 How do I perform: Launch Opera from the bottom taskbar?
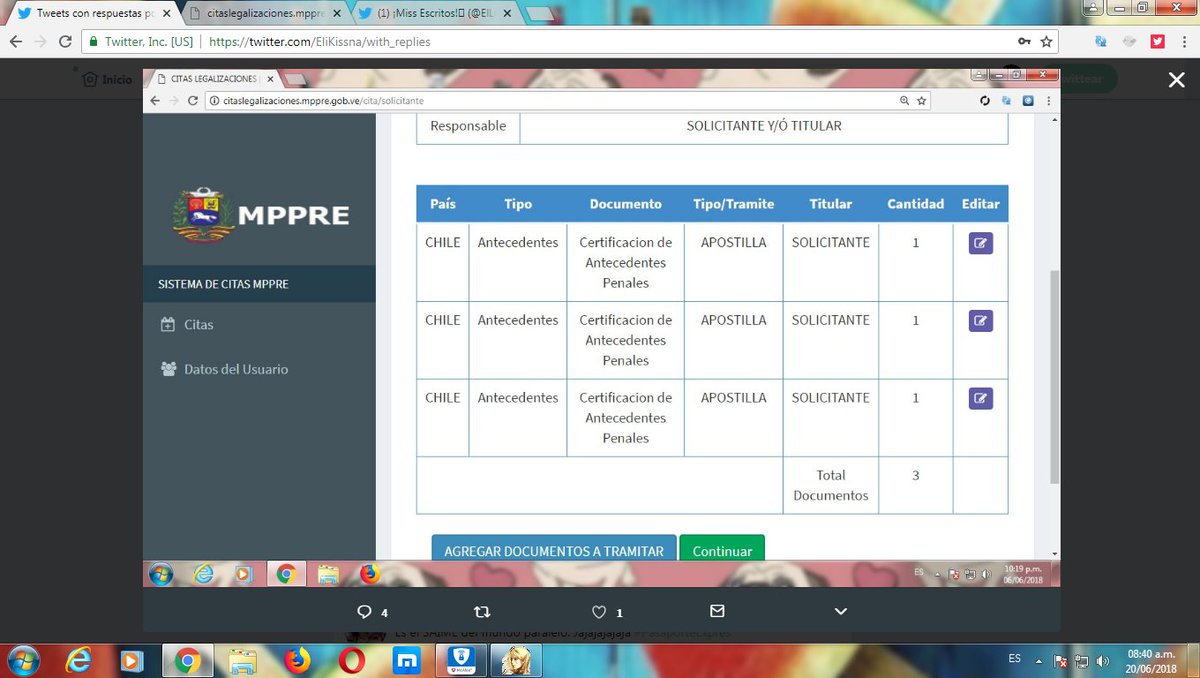[351, 661]
